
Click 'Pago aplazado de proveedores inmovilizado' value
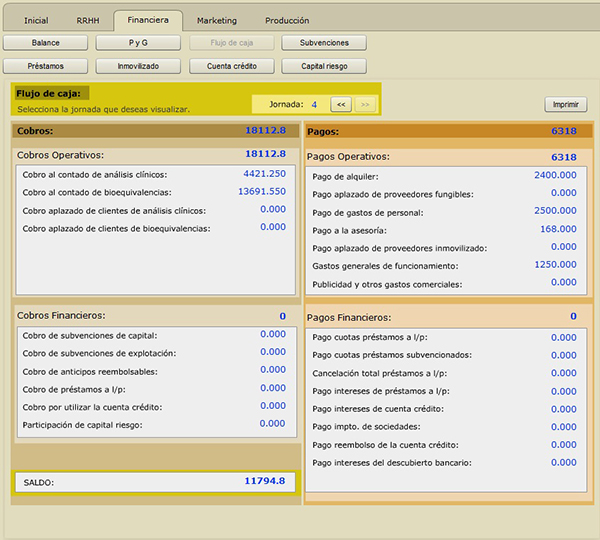tap(564, 246)
